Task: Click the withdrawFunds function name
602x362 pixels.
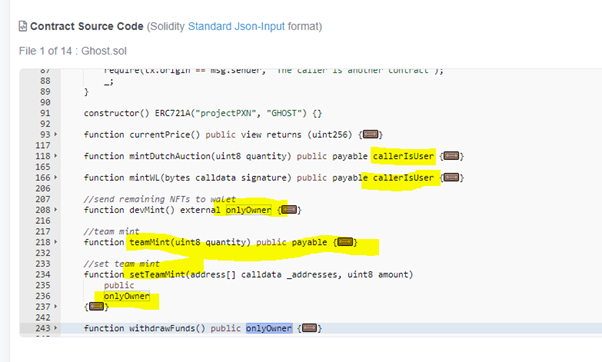Action: pos(162,328)
